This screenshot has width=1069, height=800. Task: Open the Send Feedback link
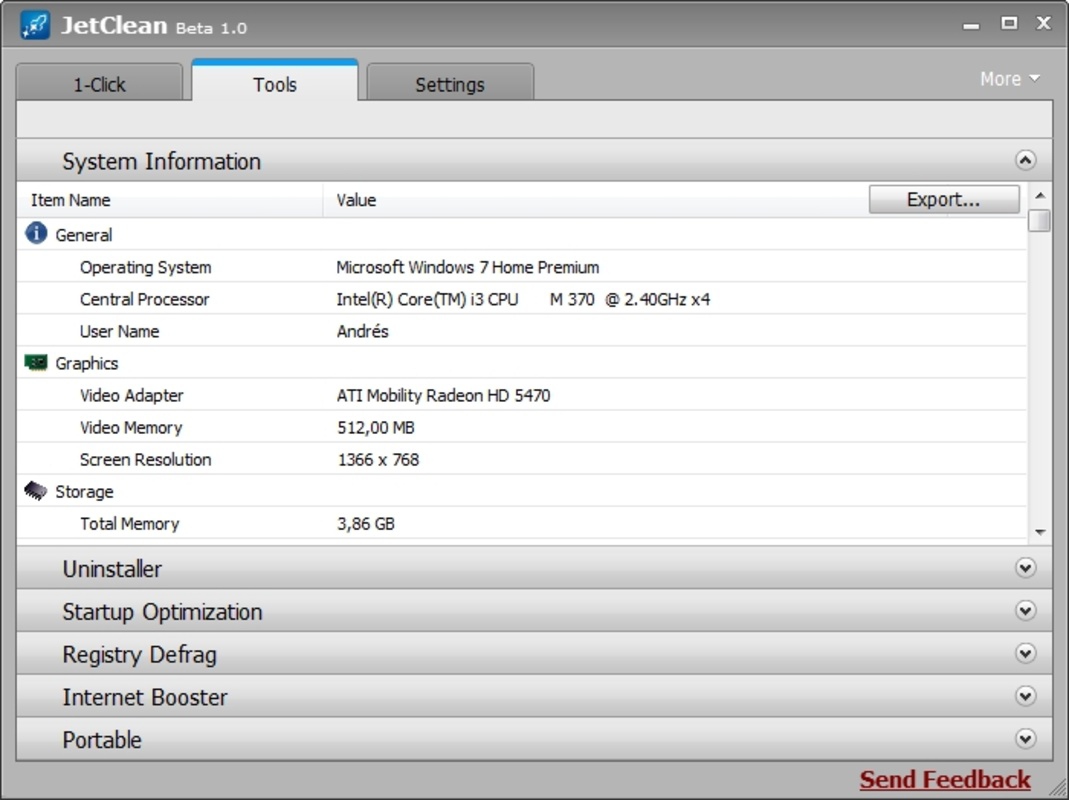pyautogui.click(x=945, y=779)
